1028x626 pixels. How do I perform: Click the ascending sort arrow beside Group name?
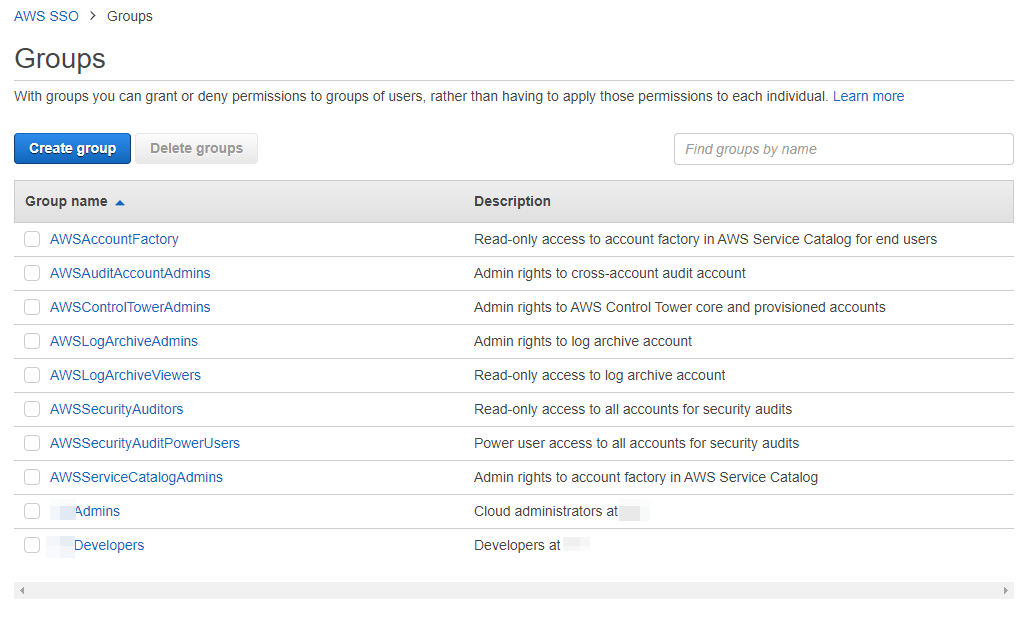tap(120, 201)
